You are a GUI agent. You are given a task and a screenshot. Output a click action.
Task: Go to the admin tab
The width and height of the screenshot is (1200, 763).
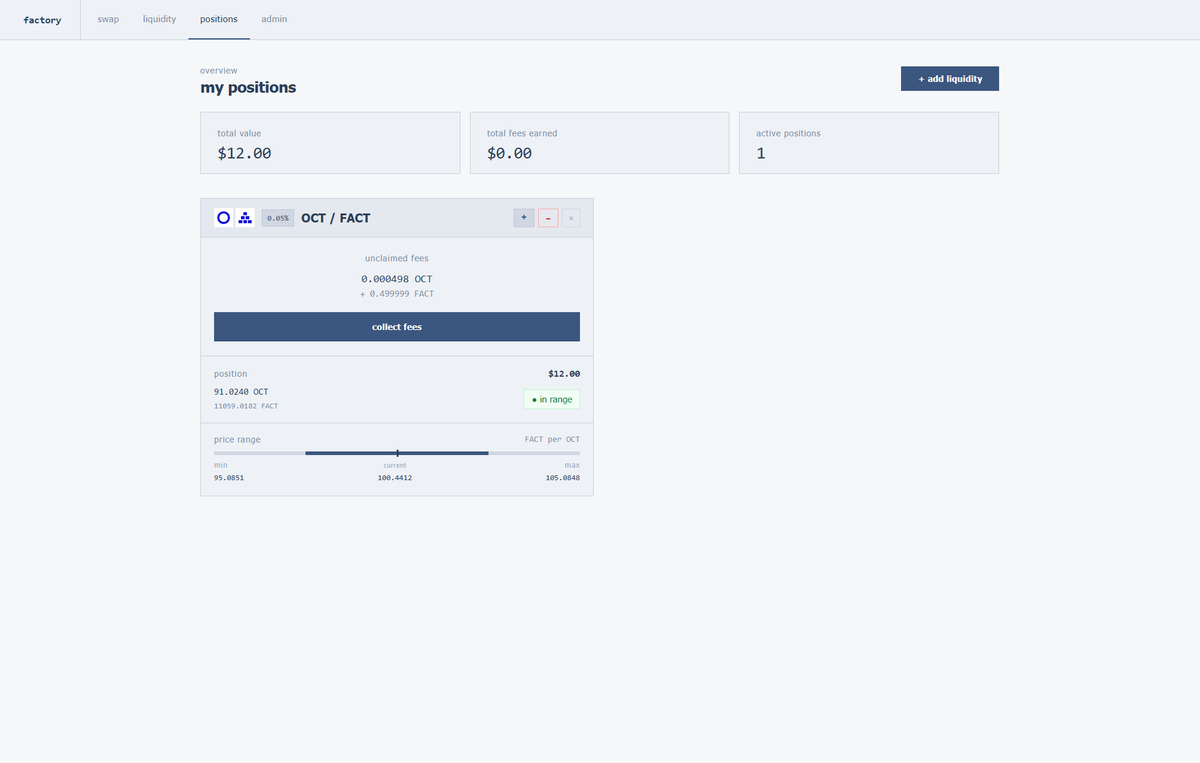[274, 19]
